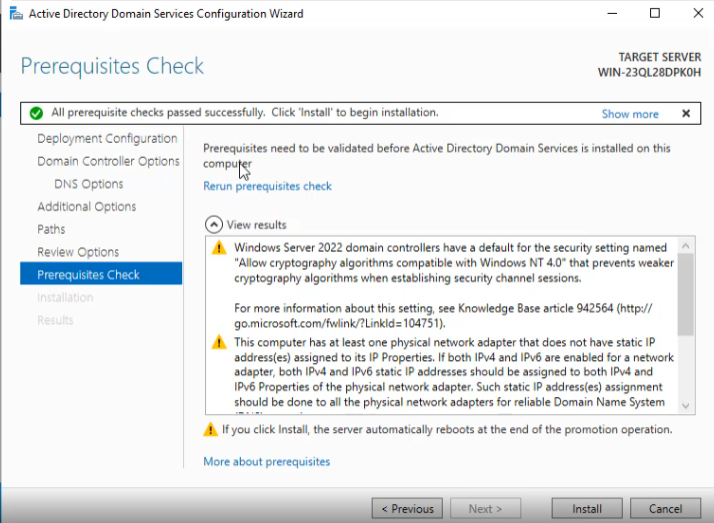Click warning icon beside reboot notice

click(x=210, y=429)
